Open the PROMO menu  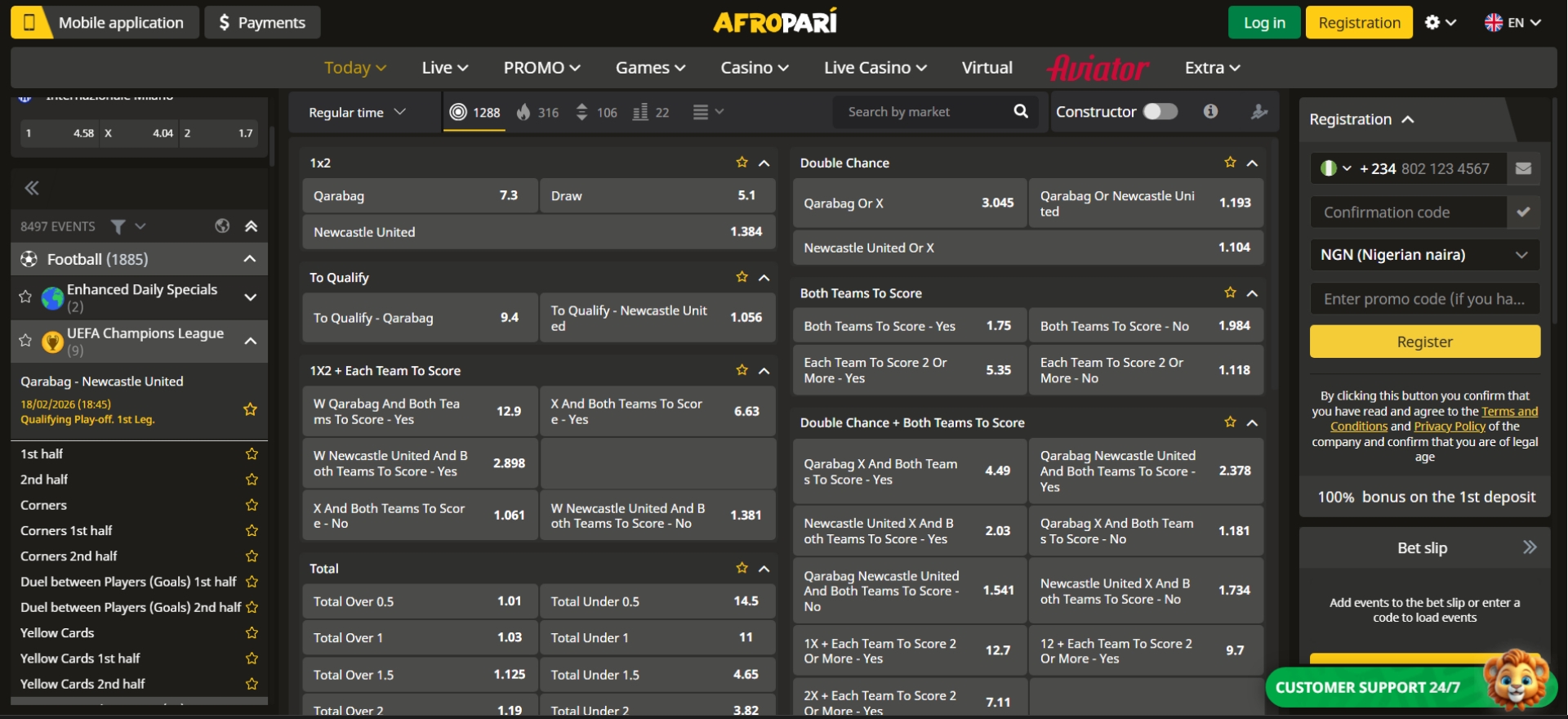click(x=541, y=68)
